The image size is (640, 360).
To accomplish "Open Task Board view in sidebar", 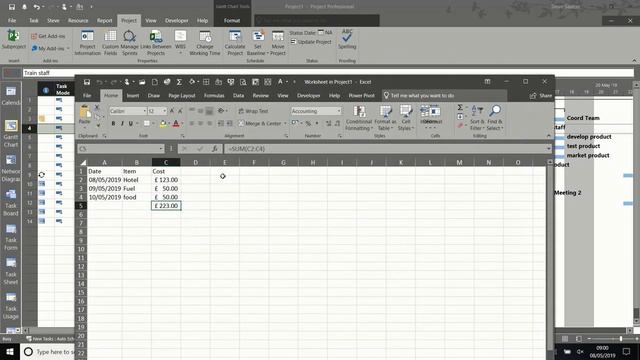I will click(x=11, y=202).
